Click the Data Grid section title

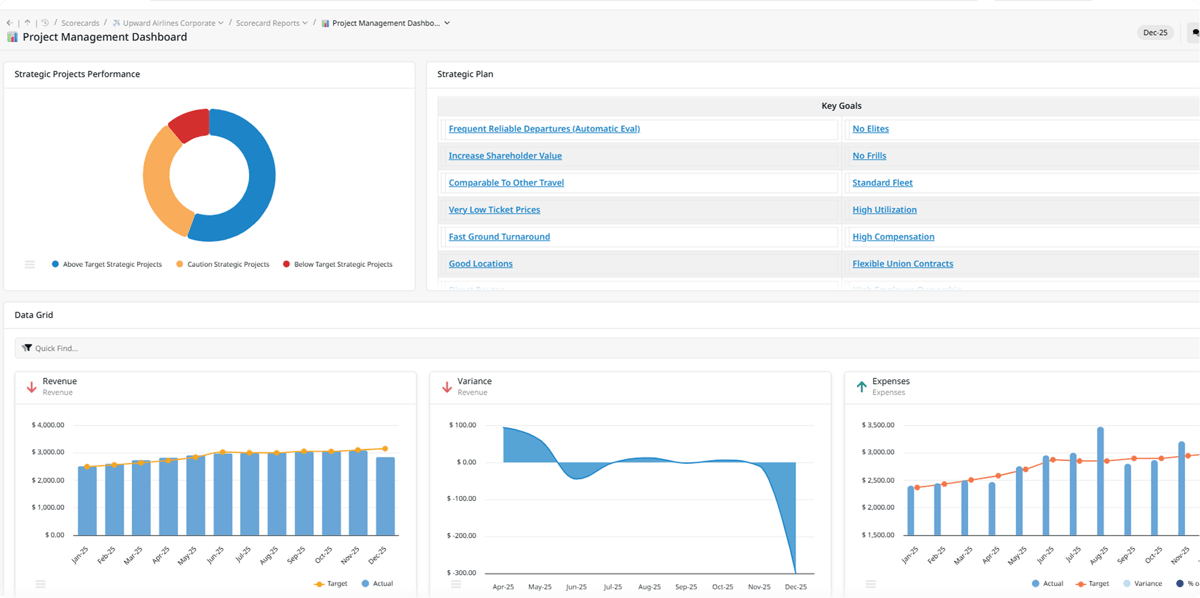coord(34,315)
